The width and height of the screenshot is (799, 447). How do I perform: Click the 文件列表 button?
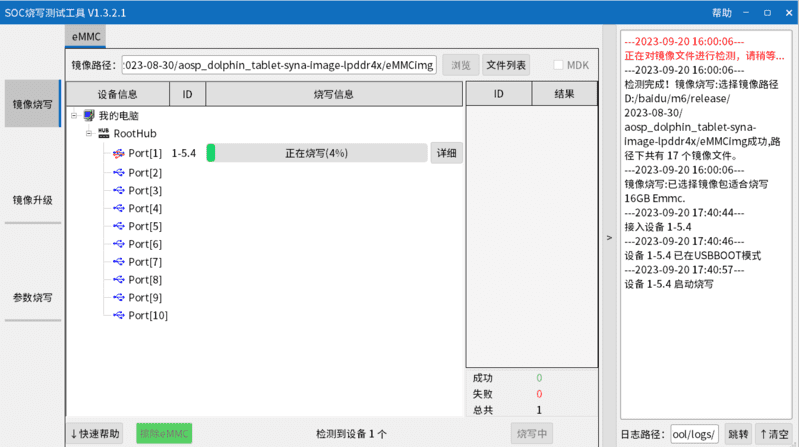coord(506,65)
